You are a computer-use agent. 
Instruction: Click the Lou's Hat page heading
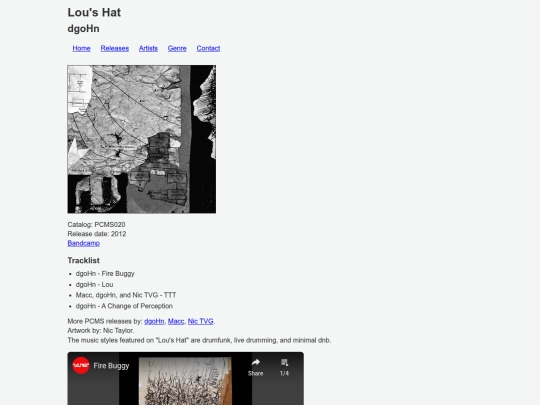tap(94, 12)
